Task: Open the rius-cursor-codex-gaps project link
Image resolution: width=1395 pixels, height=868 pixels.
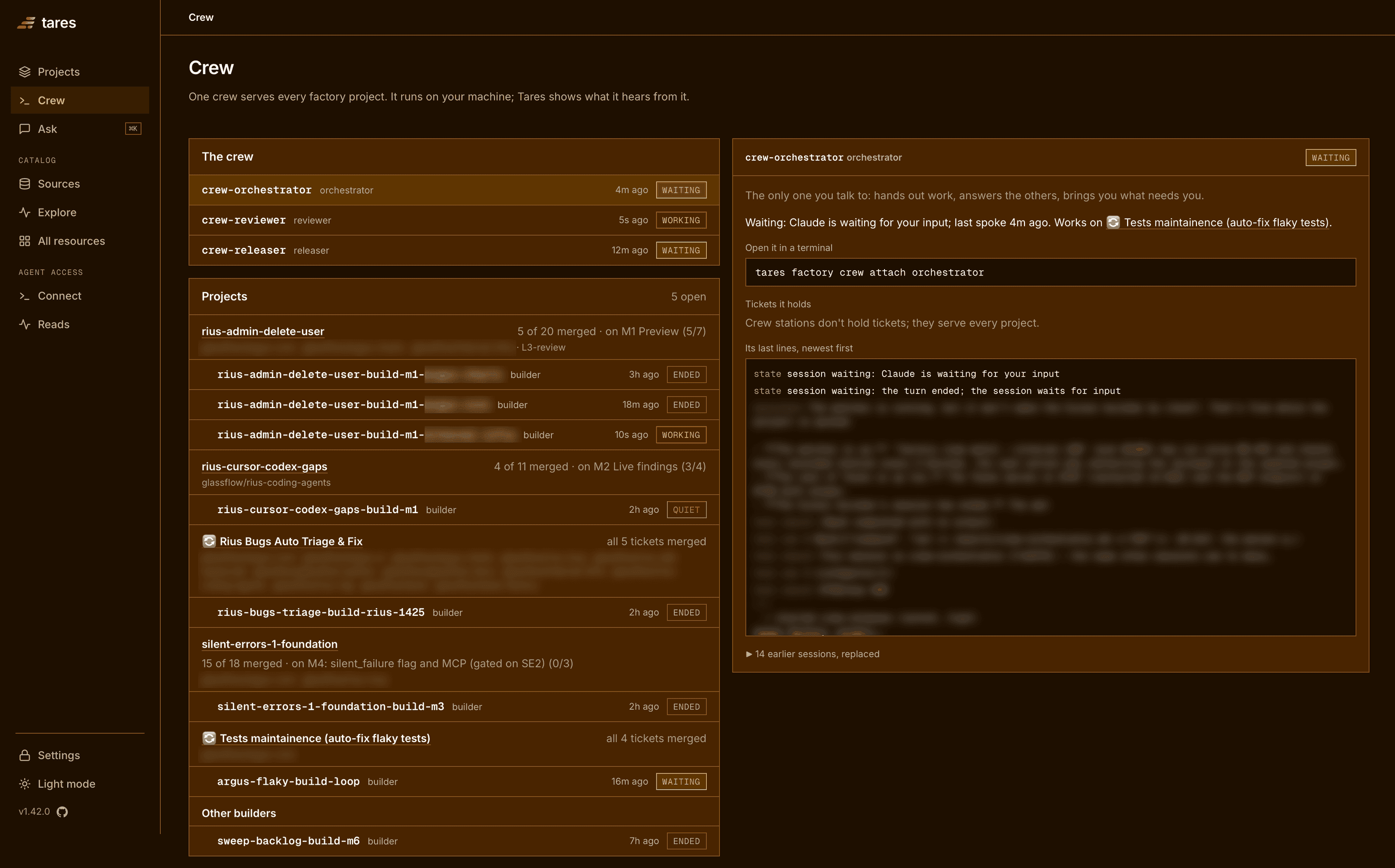Action: [264, 467]
